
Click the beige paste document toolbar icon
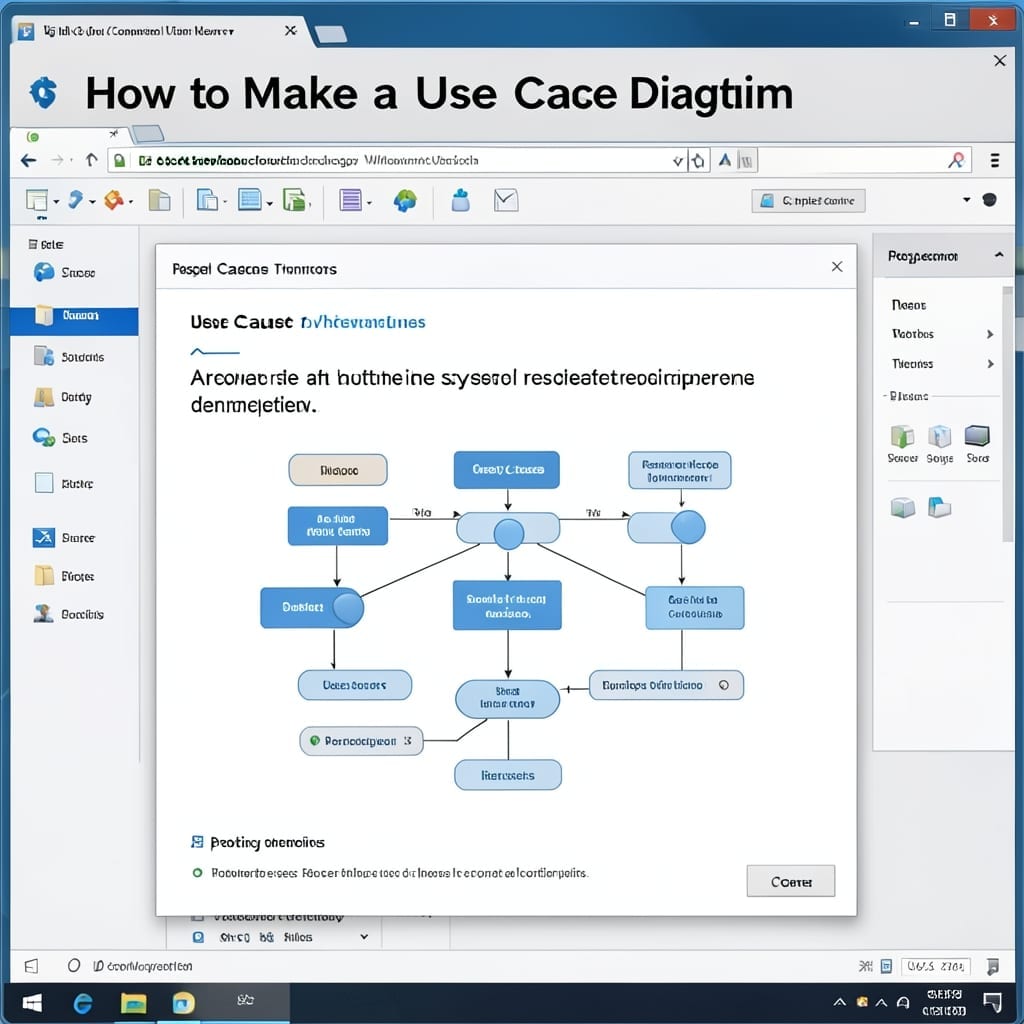(159, 200)
